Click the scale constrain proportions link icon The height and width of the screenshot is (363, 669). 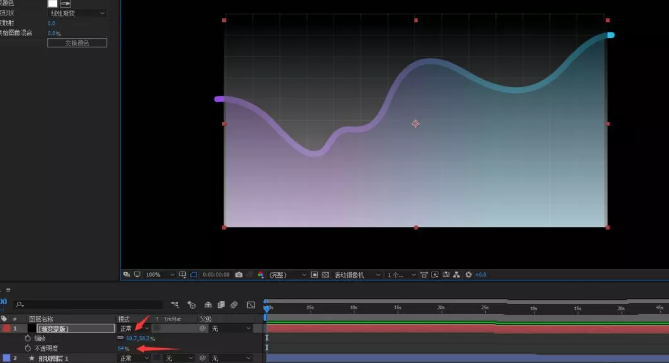[x=120, y=338]
